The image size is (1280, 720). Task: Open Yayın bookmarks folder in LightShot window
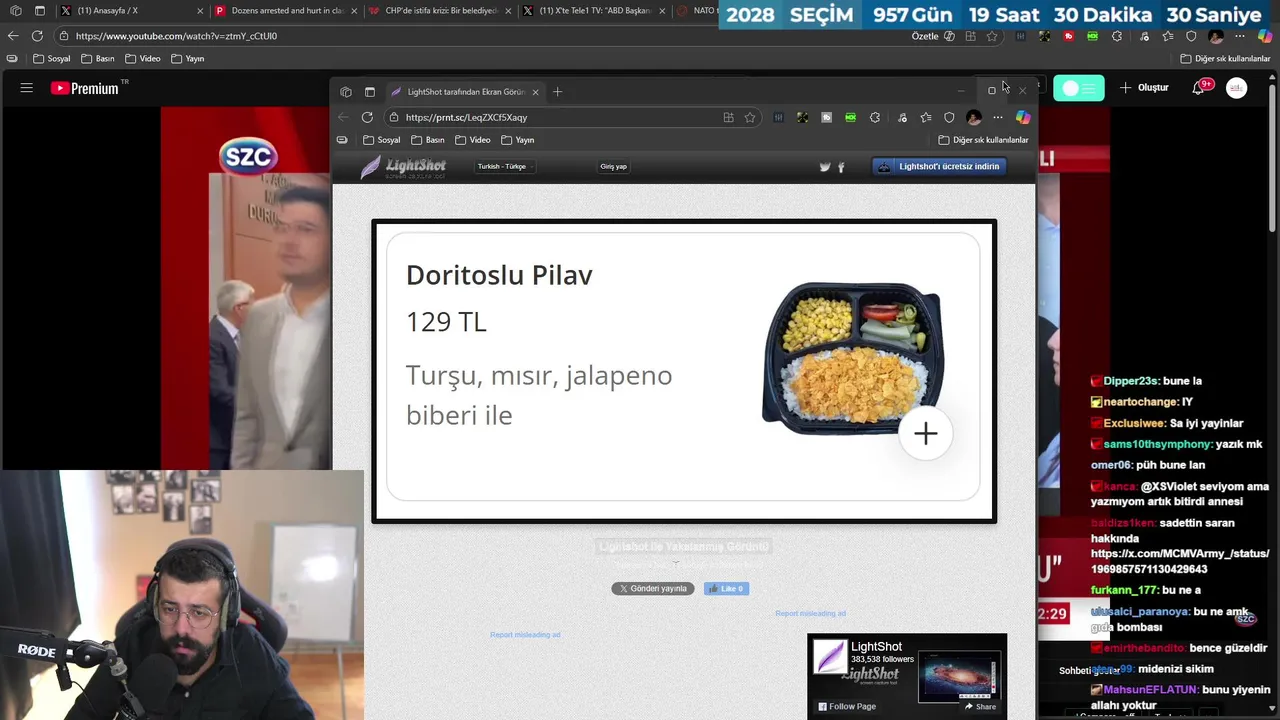coord(518,140)
